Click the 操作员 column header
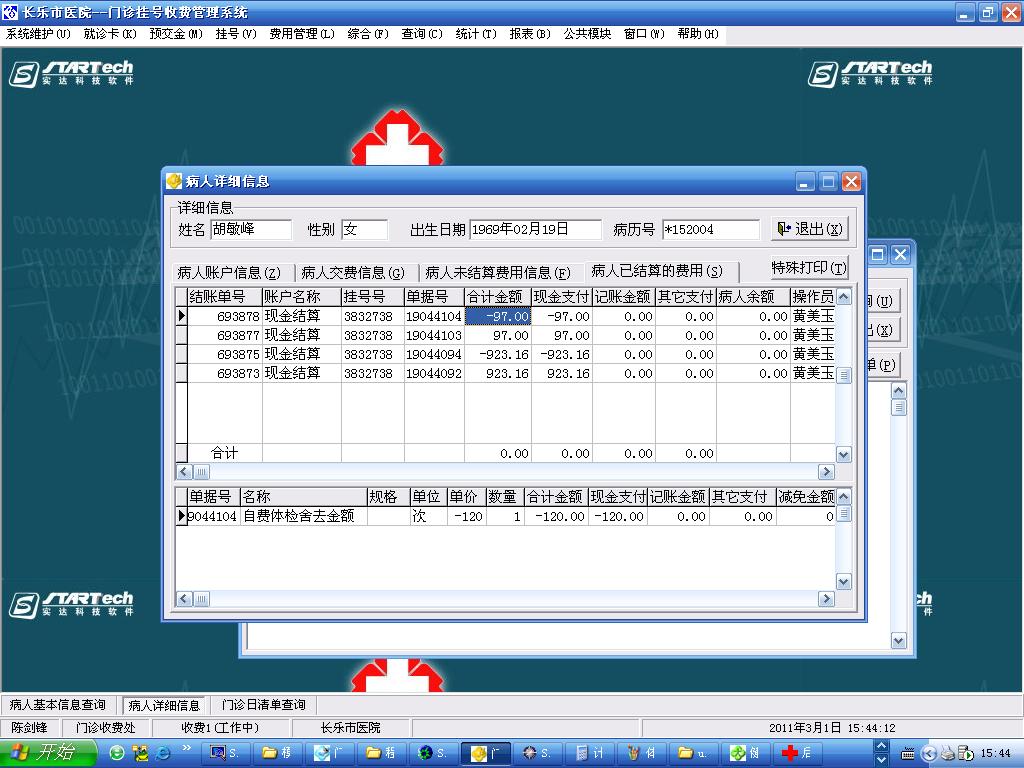 coord(812,297)
